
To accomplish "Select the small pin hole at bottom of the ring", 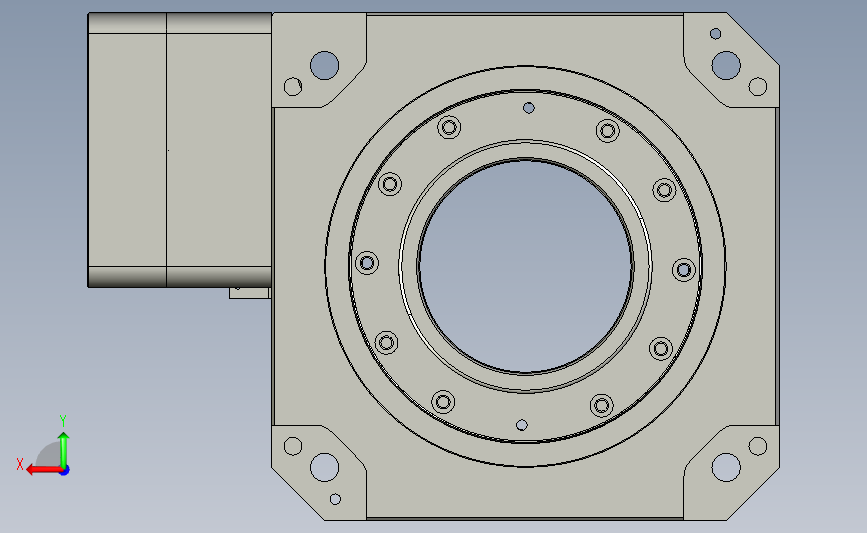I will (x=521, y=425).
